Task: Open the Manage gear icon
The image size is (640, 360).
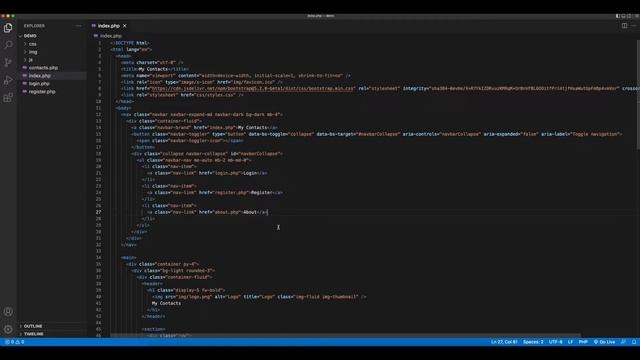Action: point(8,329)
